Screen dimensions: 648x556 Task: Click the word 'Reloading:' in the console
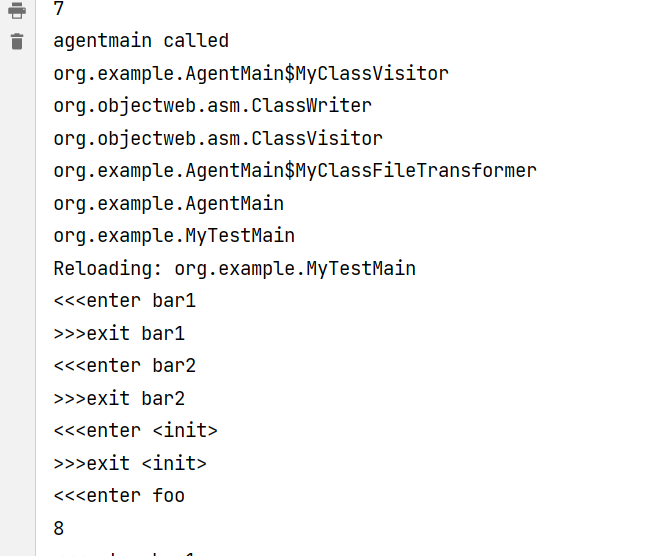108,268
